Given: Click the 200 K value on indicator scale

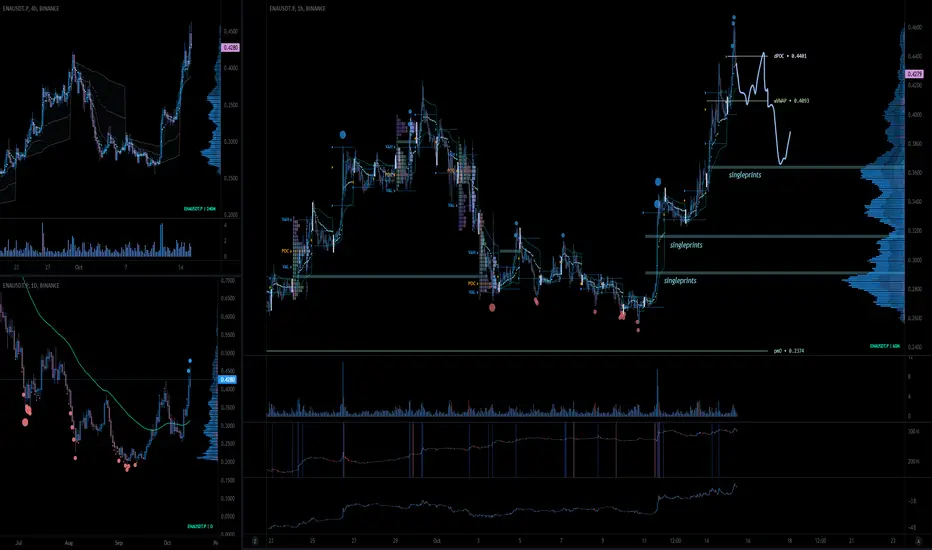Looking at the screenshot, I should tap(914, 461).
